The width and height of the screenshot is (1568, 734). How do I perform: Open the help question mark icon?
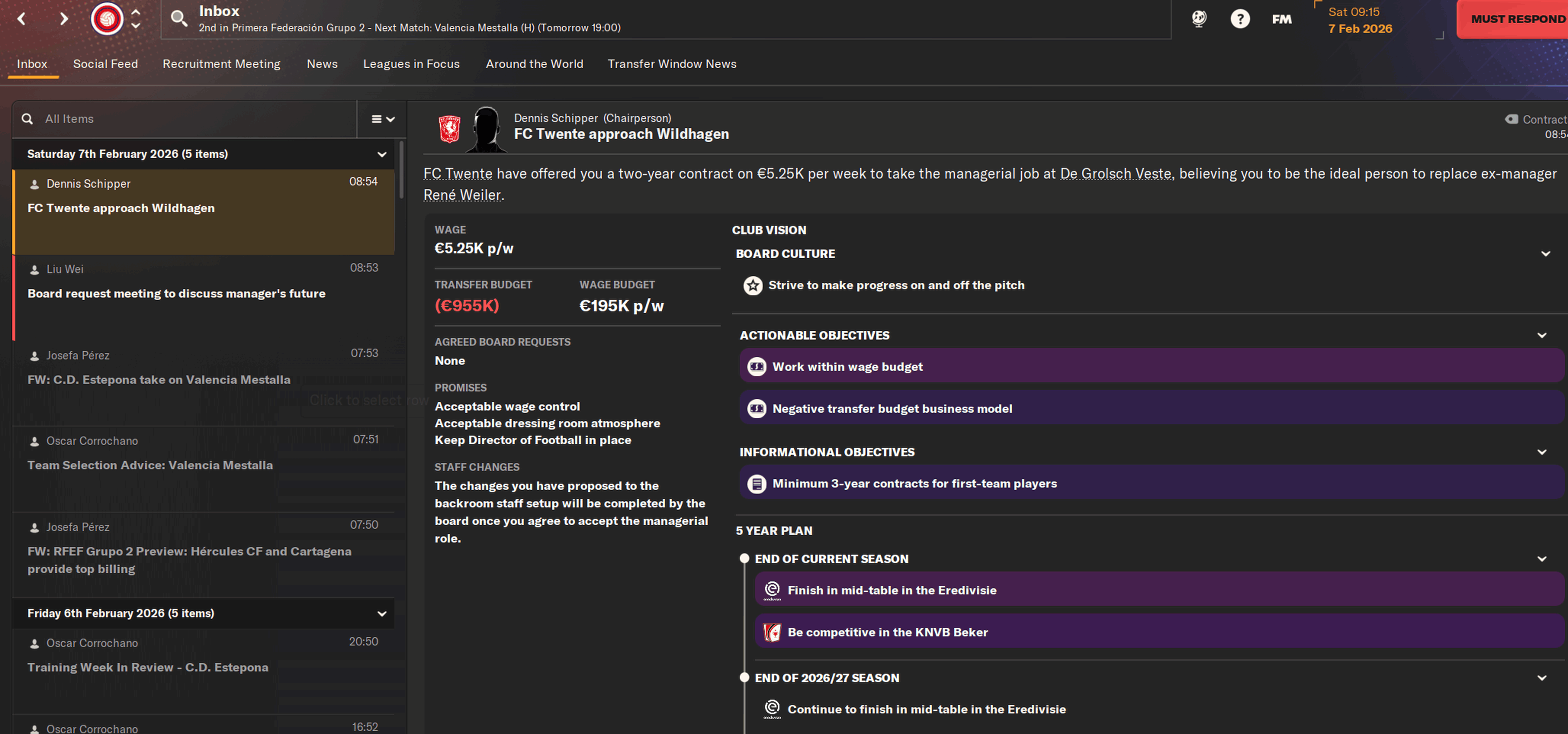[1240, 19]
